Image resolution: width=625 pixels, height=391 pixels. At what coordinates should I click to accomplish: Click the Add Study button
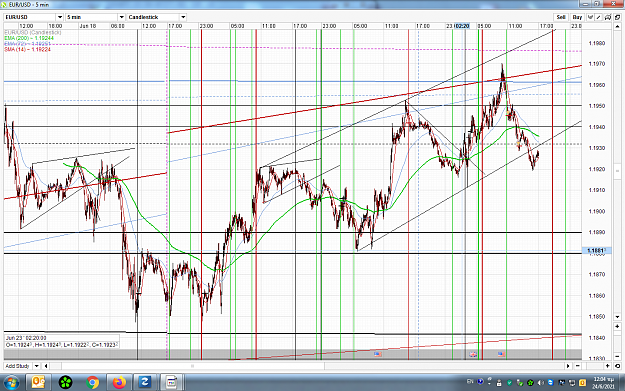pyautogui.click(x=18, y=366)
